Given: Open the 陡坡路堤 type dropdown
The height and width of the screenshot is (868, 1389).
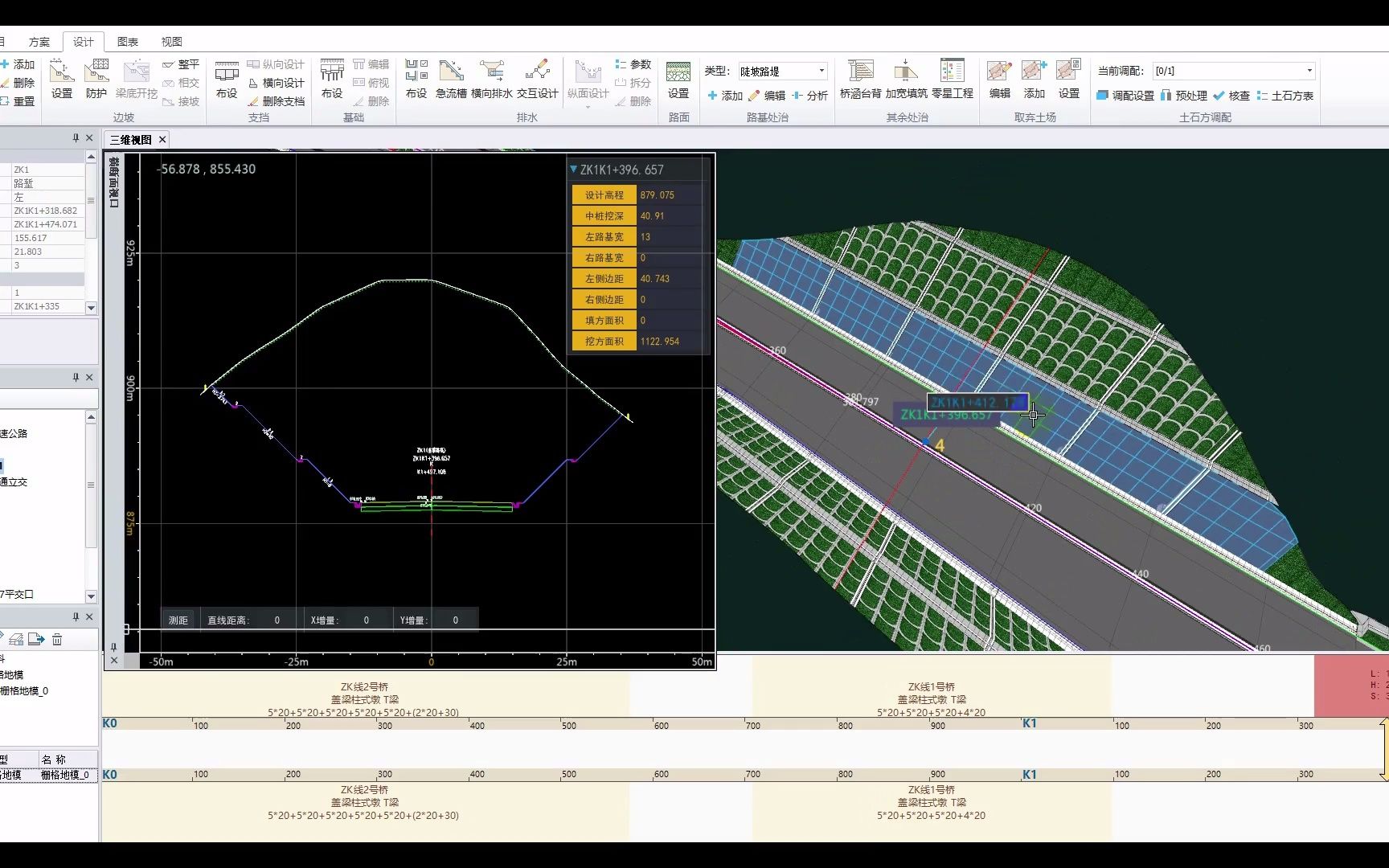Looking at the screenshot, I should [820, 70].
